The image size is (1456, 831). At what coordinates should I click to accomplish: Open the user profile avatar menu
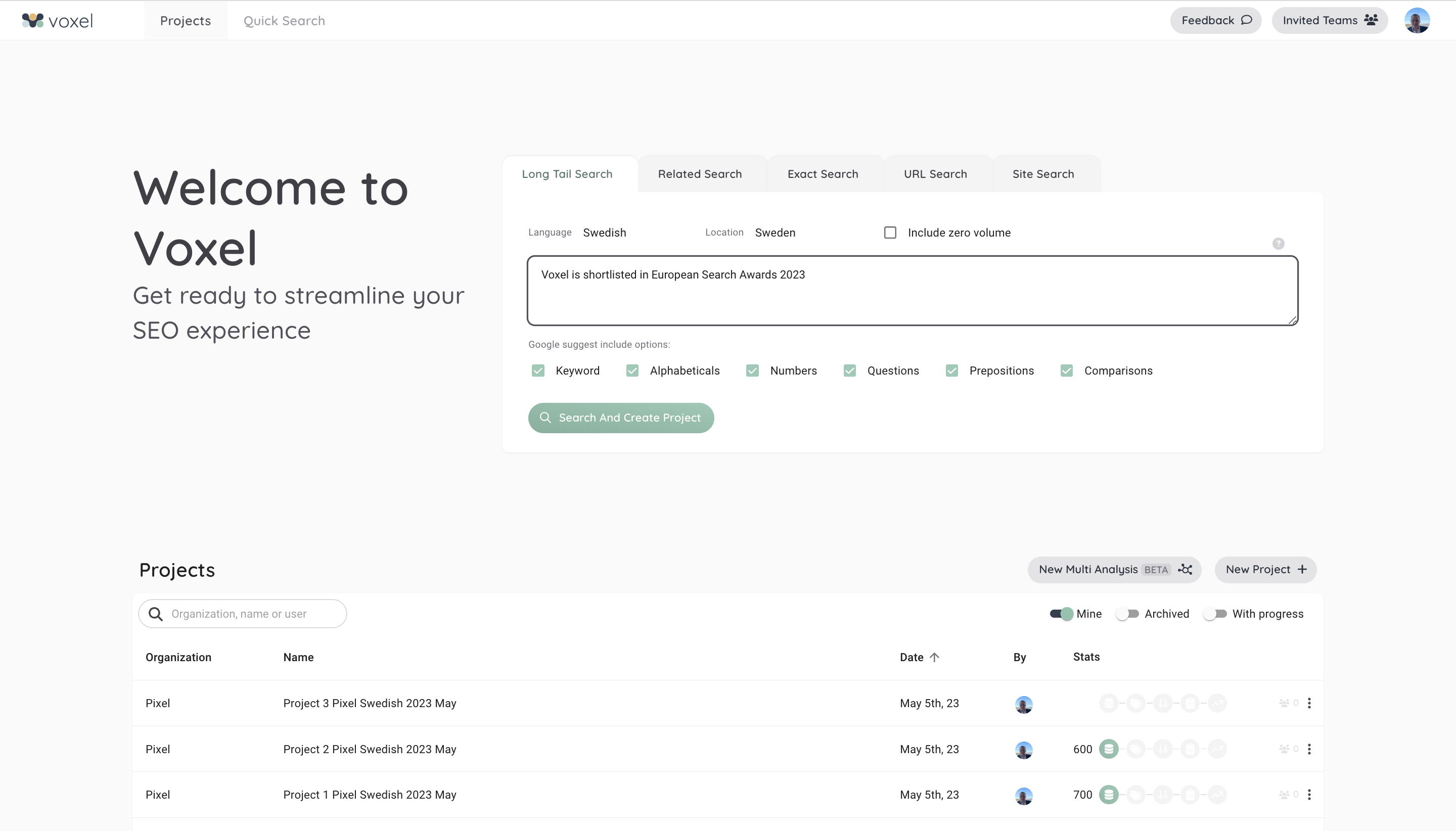click(1416, 21)
